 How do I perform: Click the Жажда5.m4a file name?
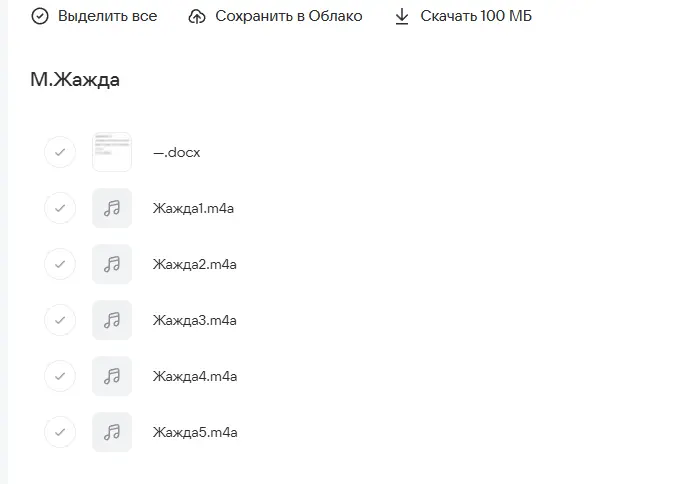click(194, 432)
